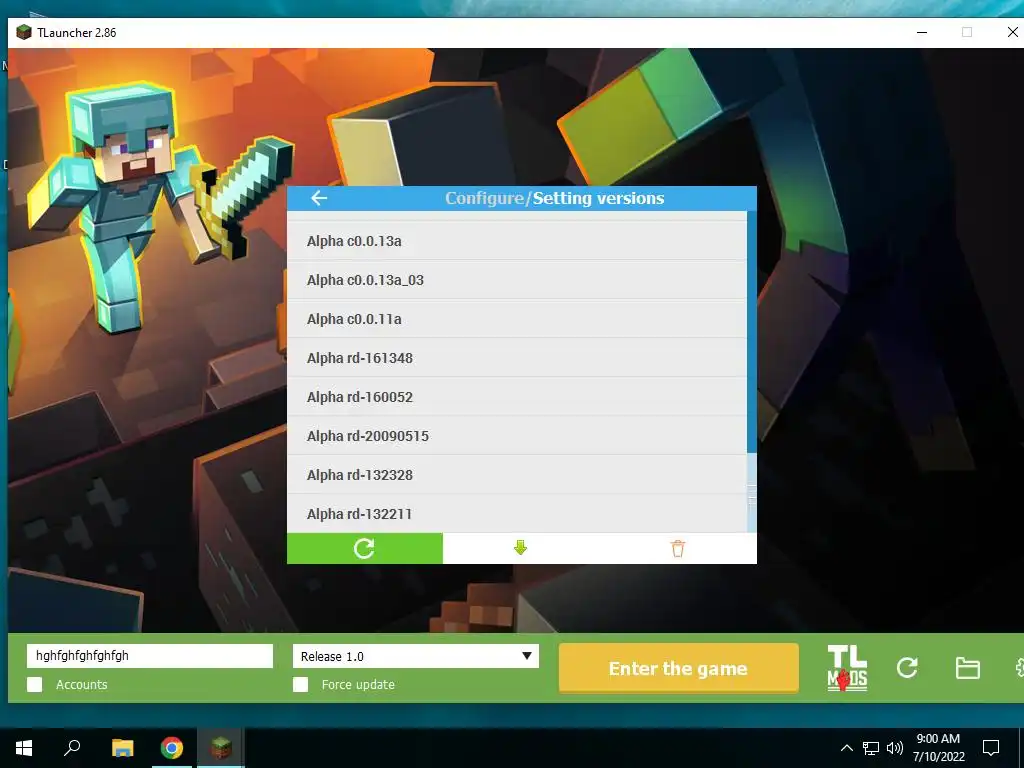Click the green refresh versions button
Viewport: 1024px width, 768px height.
pos(364,548)
